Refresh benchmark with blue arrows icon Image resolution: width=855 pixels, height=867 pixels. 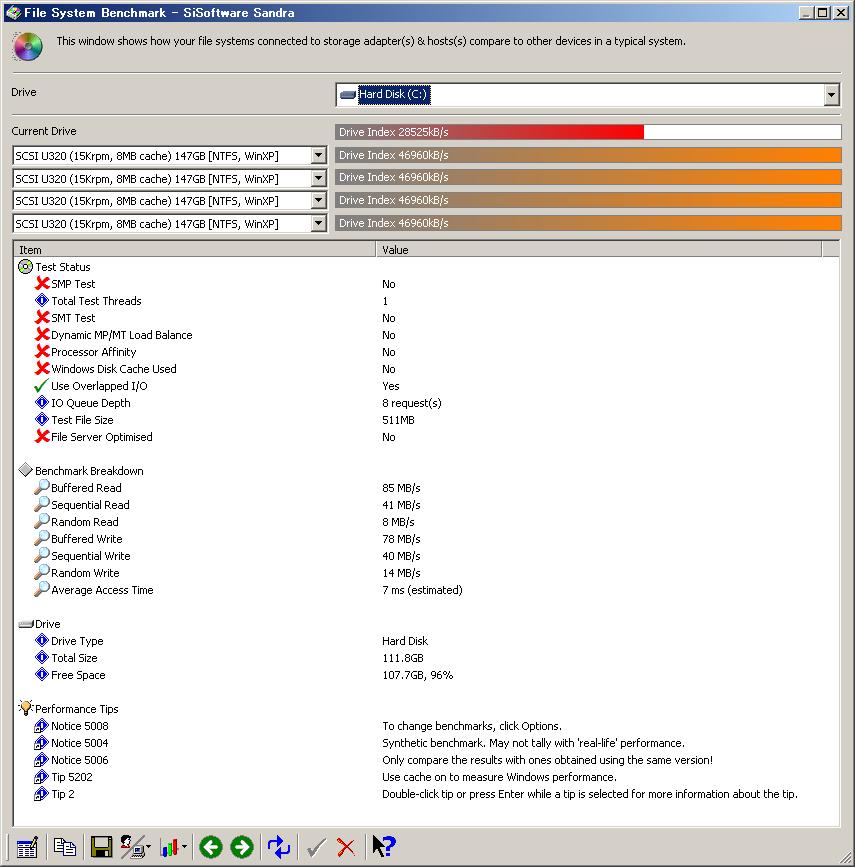click(x=279, y=847)
